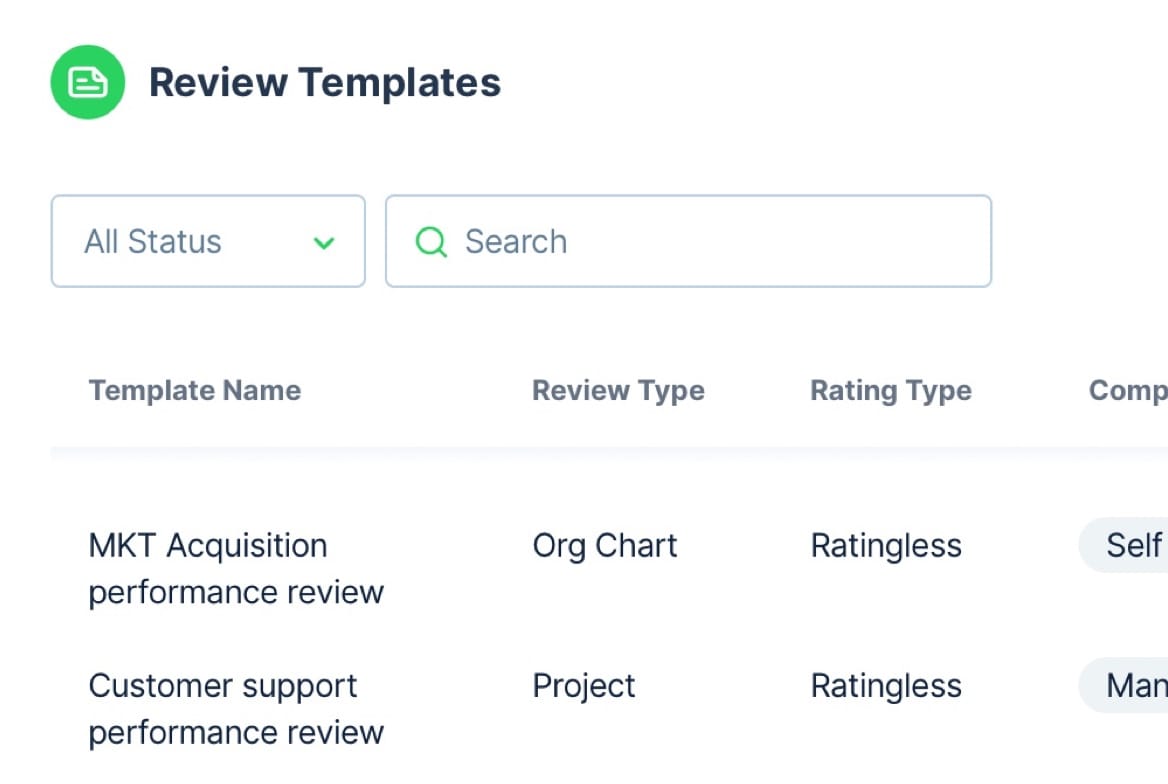Click the partially visible Completed By column header
Screen dimensions: 1168x784
1128,390
